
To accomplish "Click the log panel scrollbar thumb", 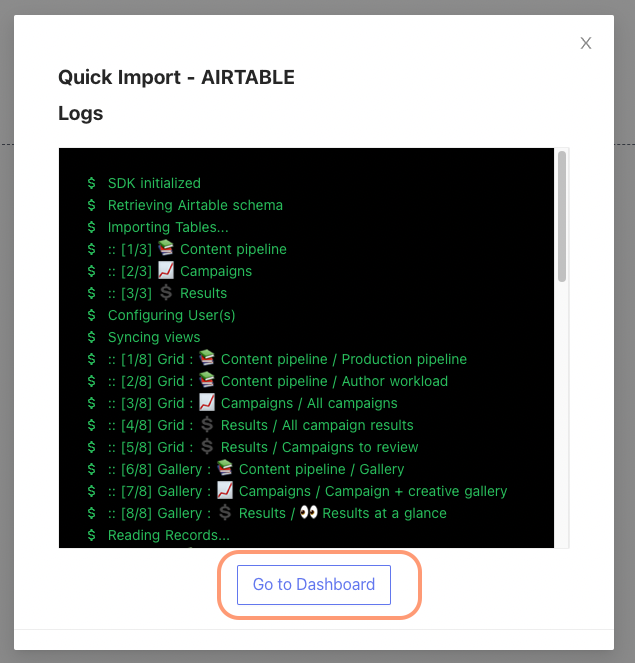I will tap(561, 216).
